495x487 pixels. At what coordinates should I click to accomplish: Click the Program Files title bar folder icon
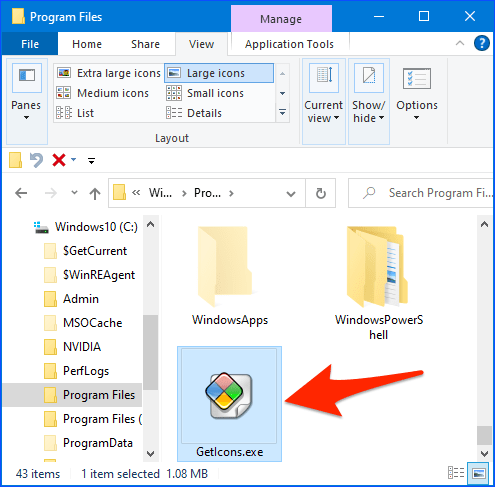tap(18, 16)
